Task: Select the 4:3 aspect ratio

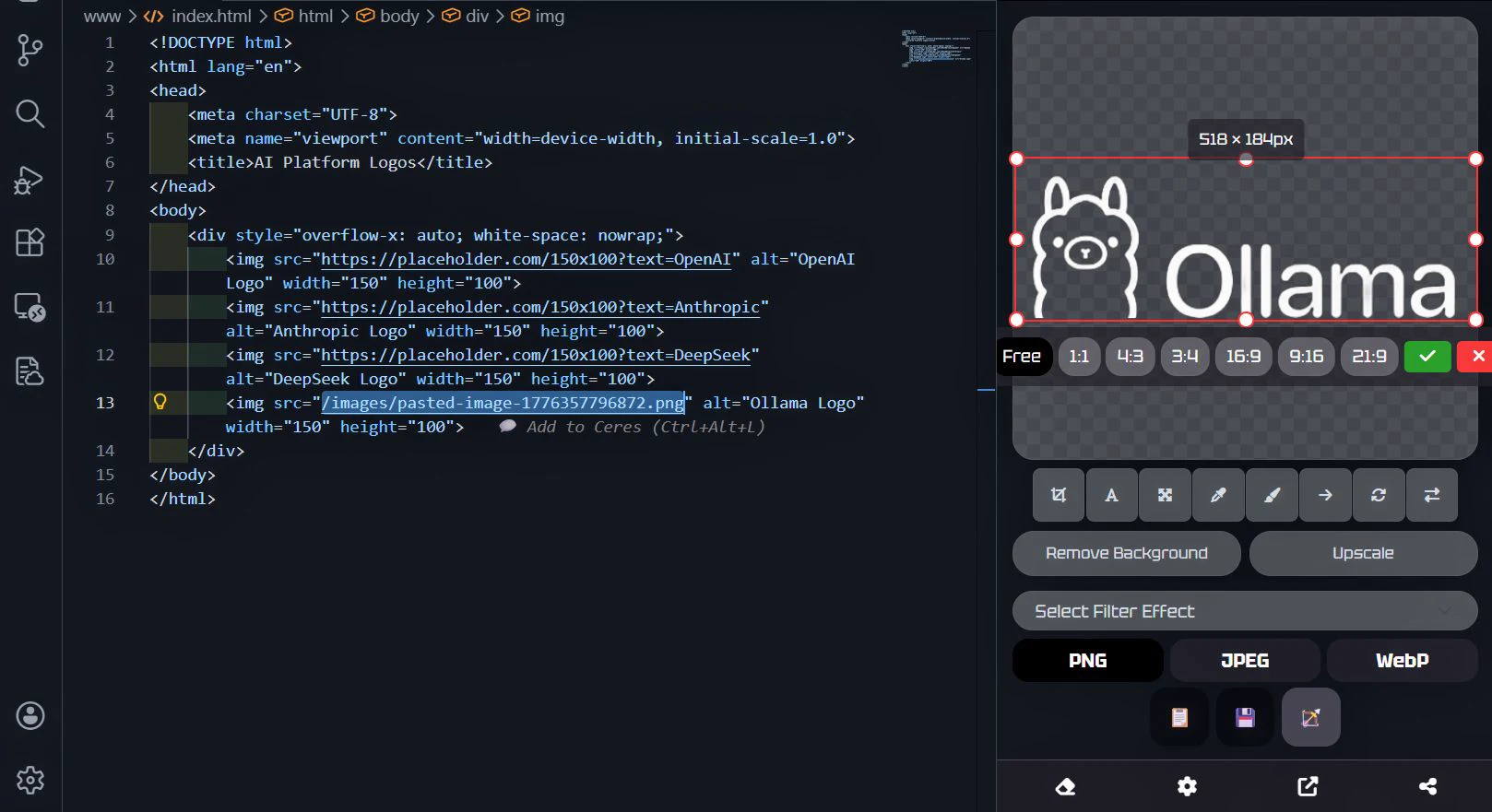Action: (x=1131, y=356)
